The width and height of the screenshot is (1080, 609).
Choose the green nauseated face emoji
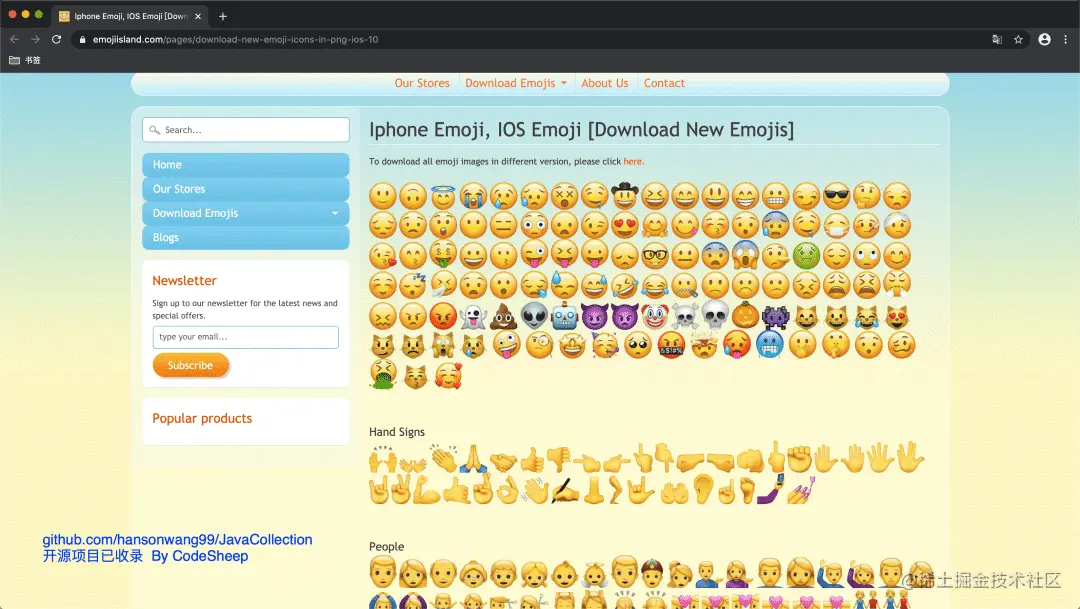[806, 256]
